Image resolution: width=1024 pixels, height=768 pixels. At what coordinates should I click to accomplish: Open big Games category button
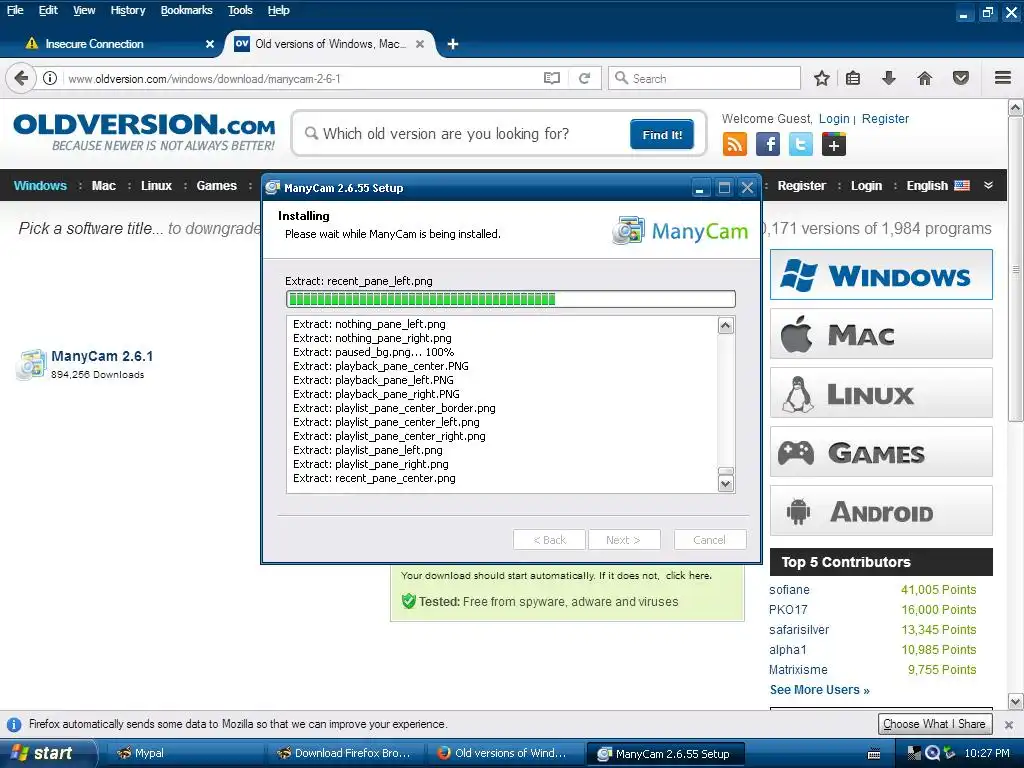pos(881,451)
